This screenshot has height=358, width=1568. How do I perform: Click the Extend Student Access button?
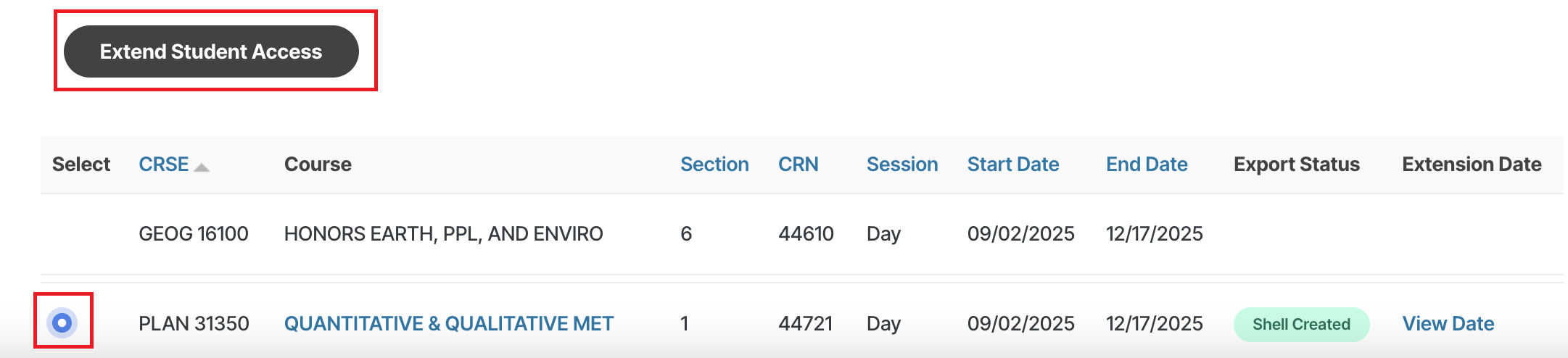(211, 51)
